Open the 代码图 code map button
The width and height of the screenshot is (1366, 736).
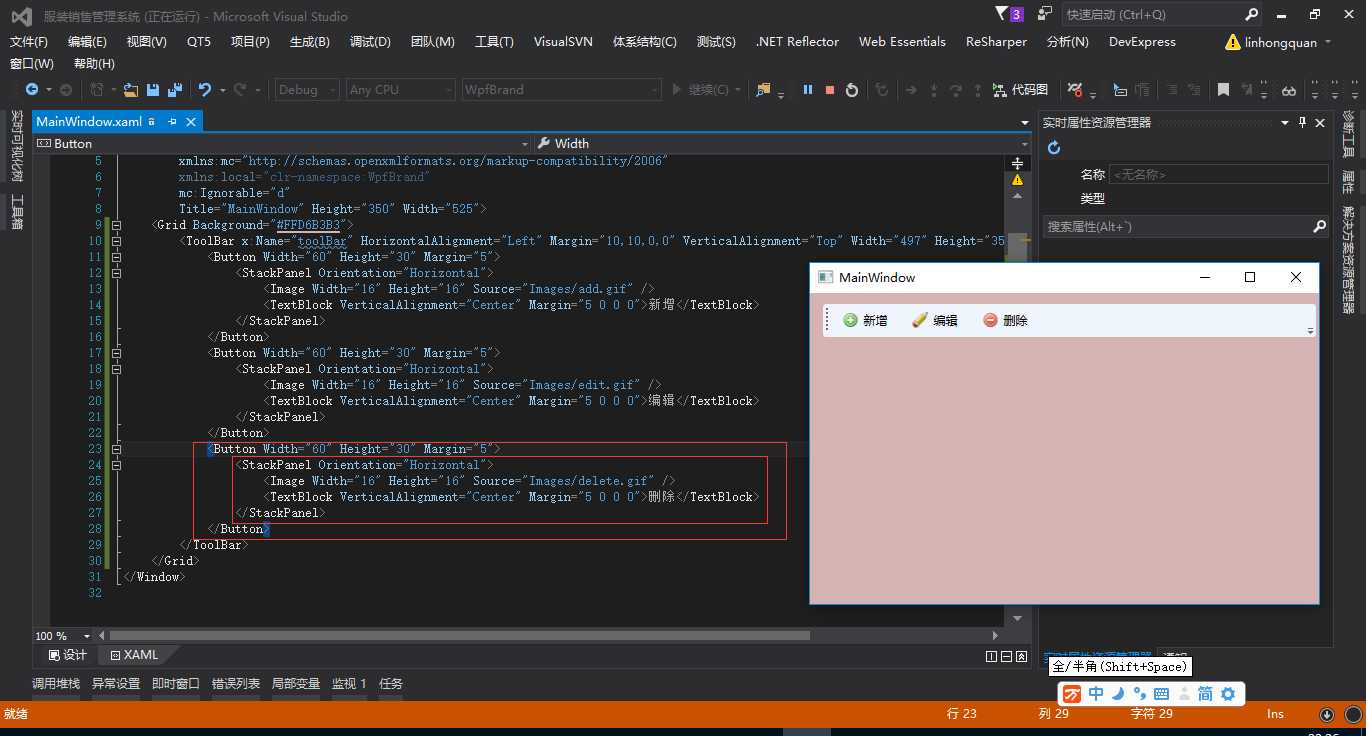(1020, 90)
